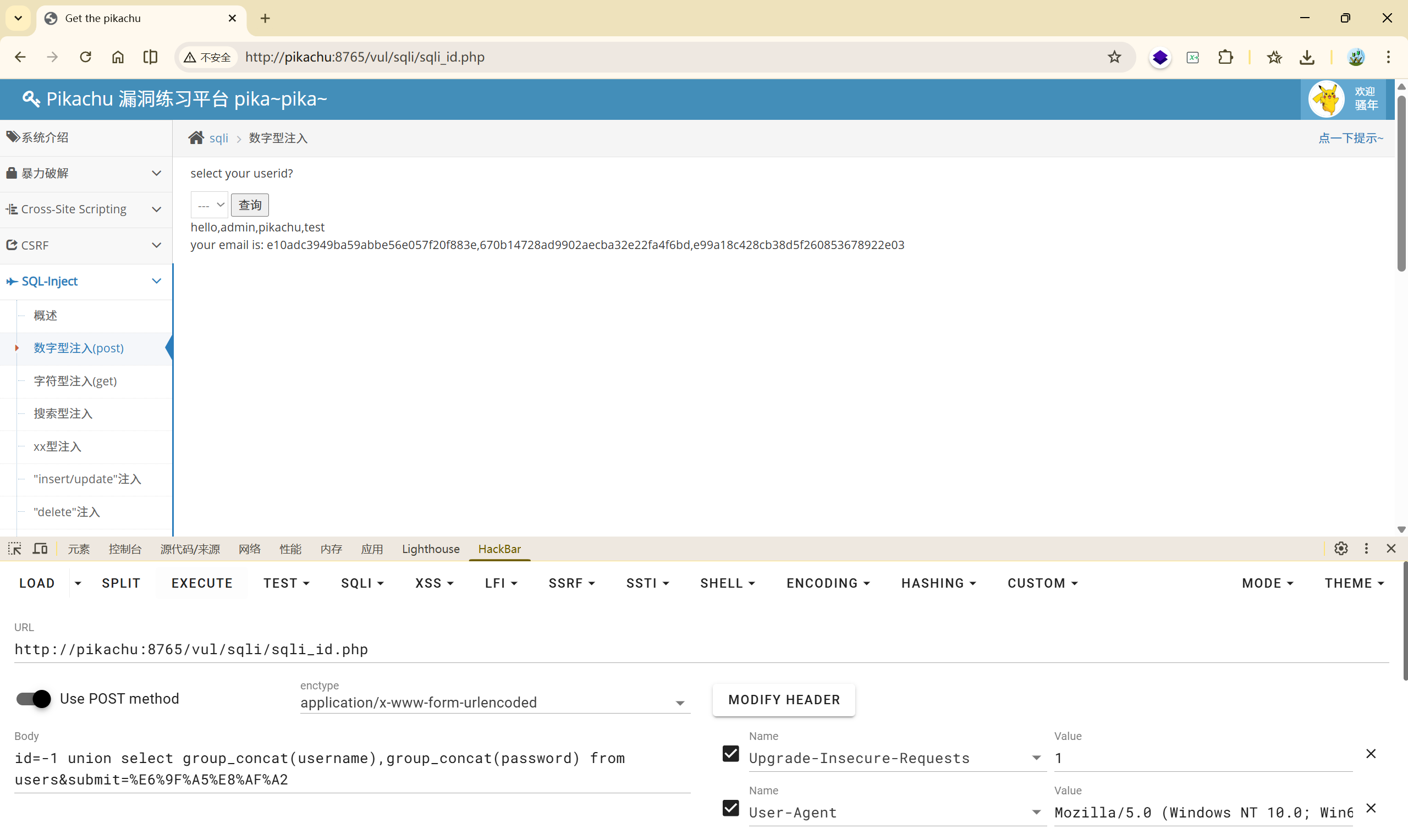This screenshot has width=1408, height=840.
Task: Open the userid select dropdown
Action: point(209,205)
